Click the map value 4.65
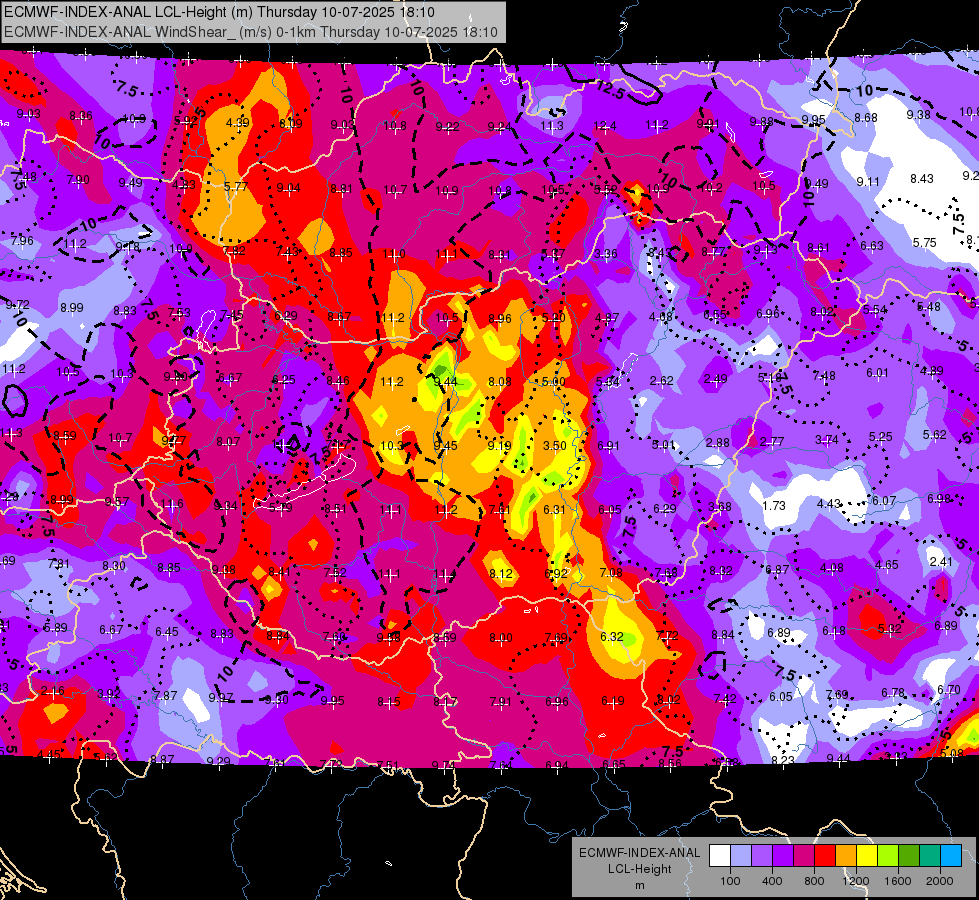This screenshot has width=979, height=900. coord(887,565)
